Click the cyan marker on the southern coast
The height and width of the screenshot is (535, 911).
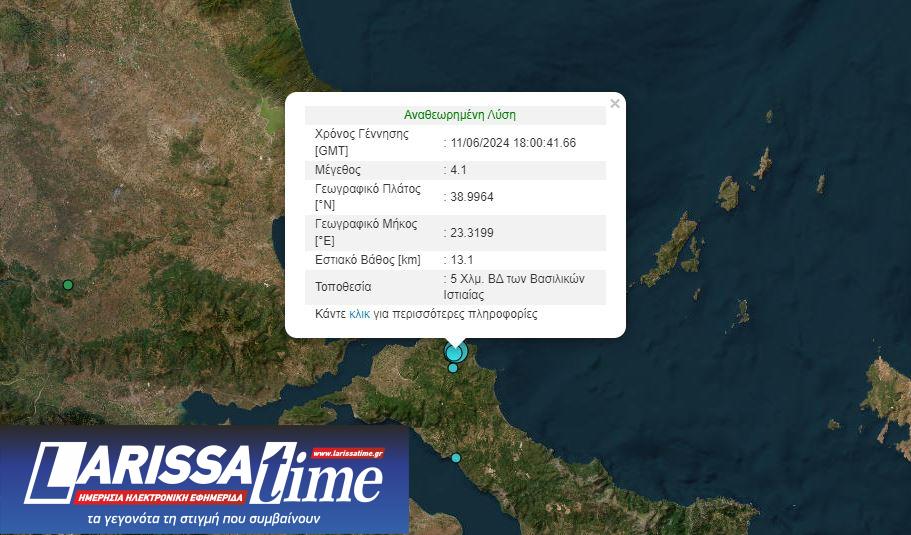click(456, 458)
